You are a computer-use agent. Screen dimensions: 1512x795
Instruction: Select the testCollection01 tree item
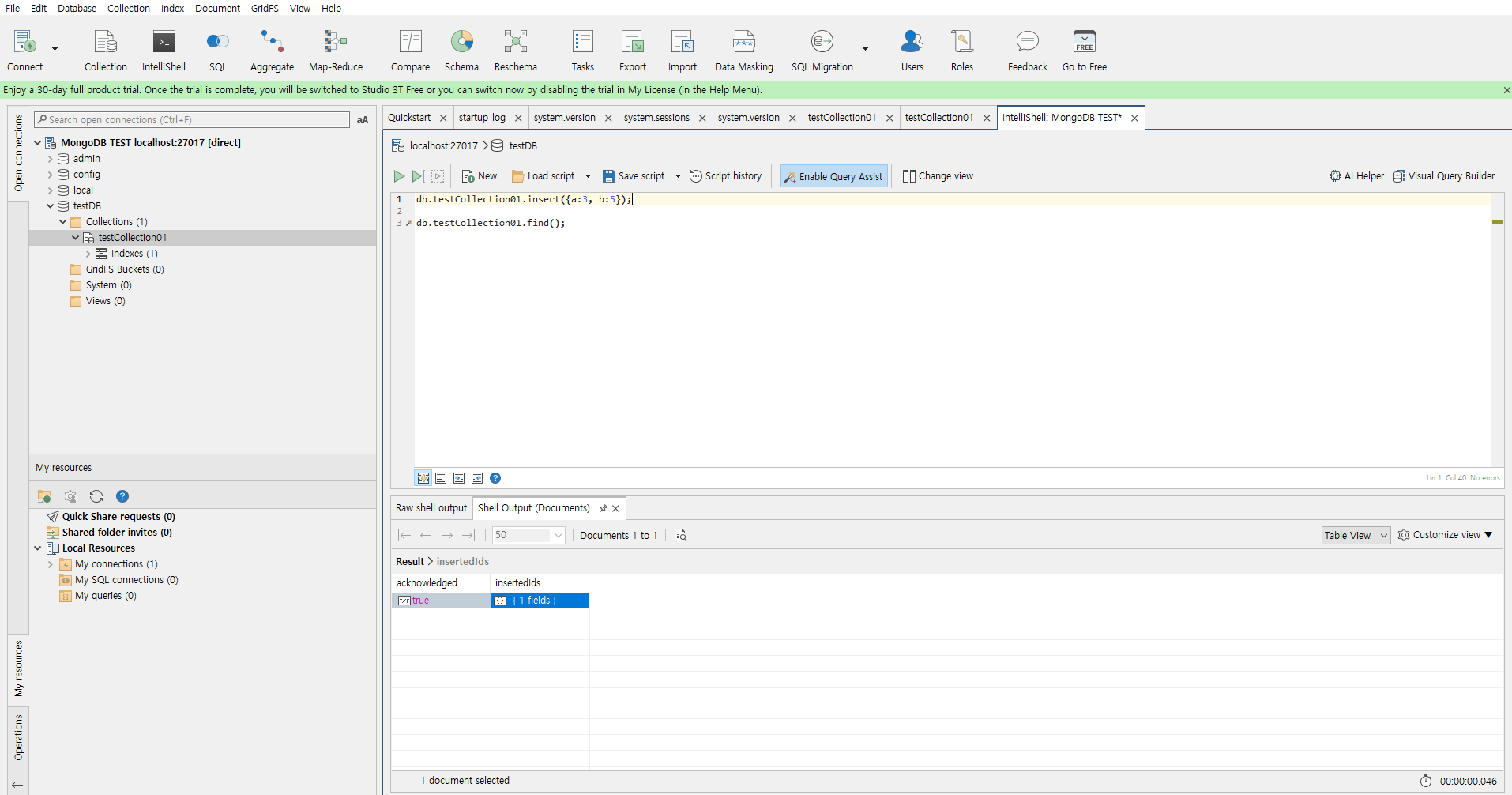click(132, 238)
